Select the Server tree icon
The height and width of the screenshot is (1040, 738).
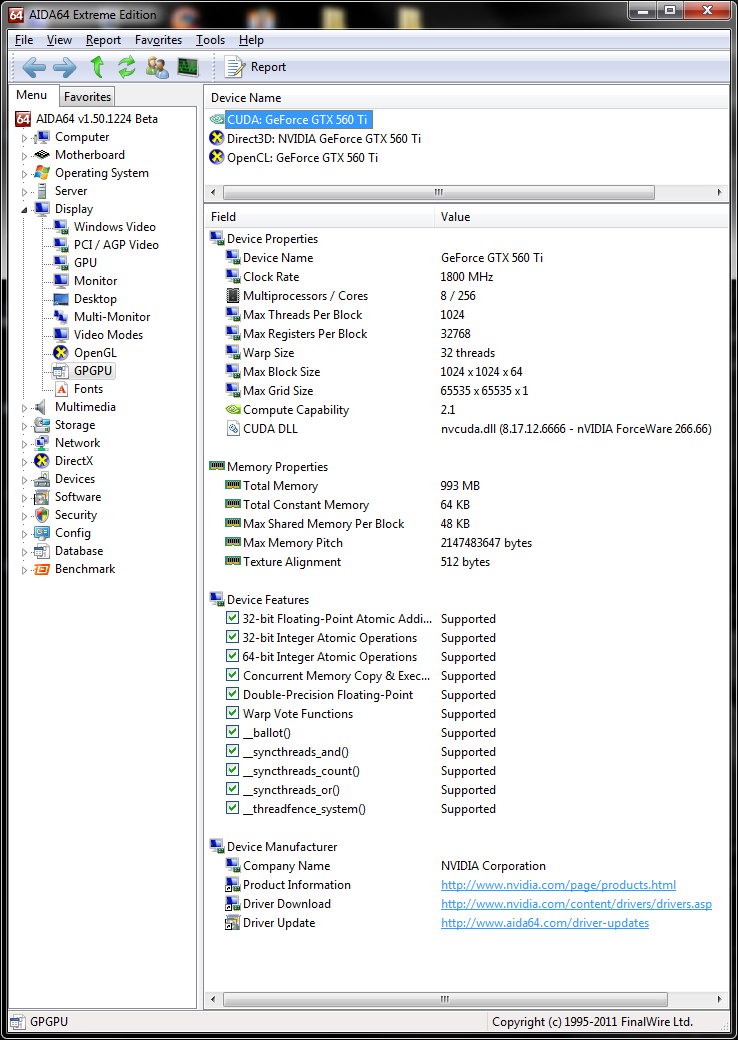pos(42,191)
